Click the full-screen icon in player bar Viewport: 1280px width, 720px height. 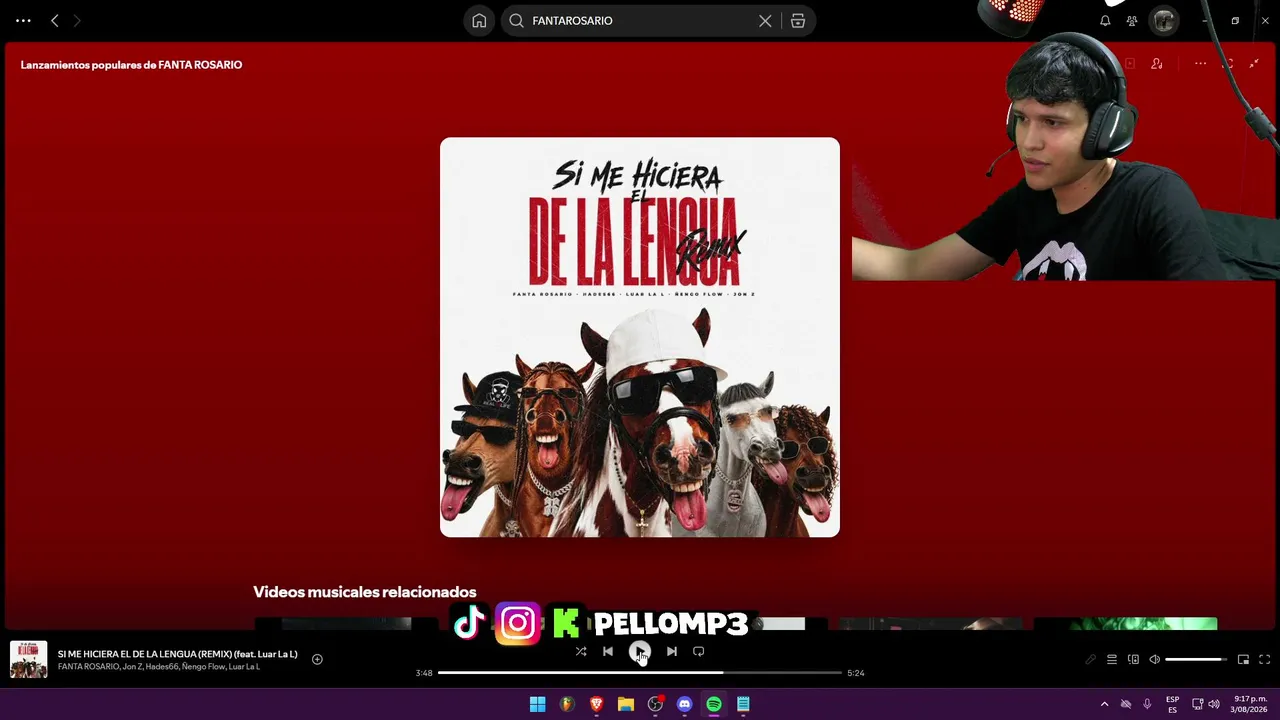(x=1264, y=660)
